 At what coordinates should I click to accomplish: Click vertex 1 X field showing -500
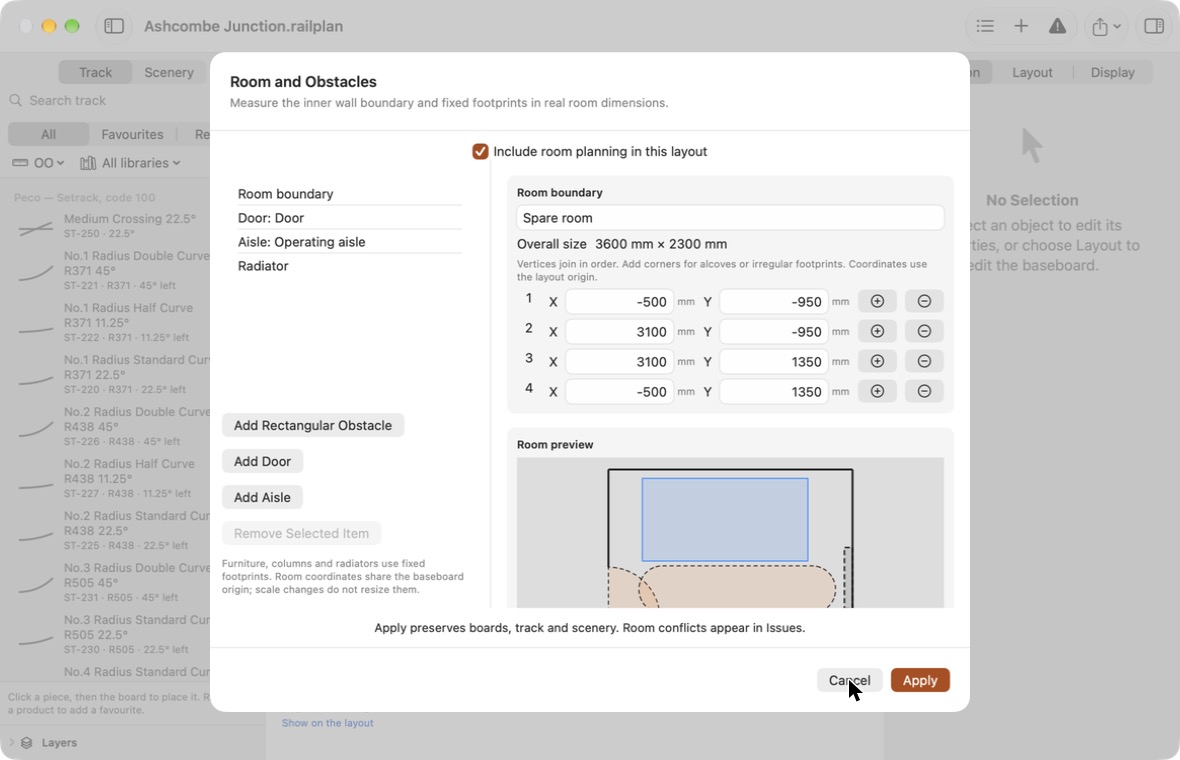pos(619,302)
